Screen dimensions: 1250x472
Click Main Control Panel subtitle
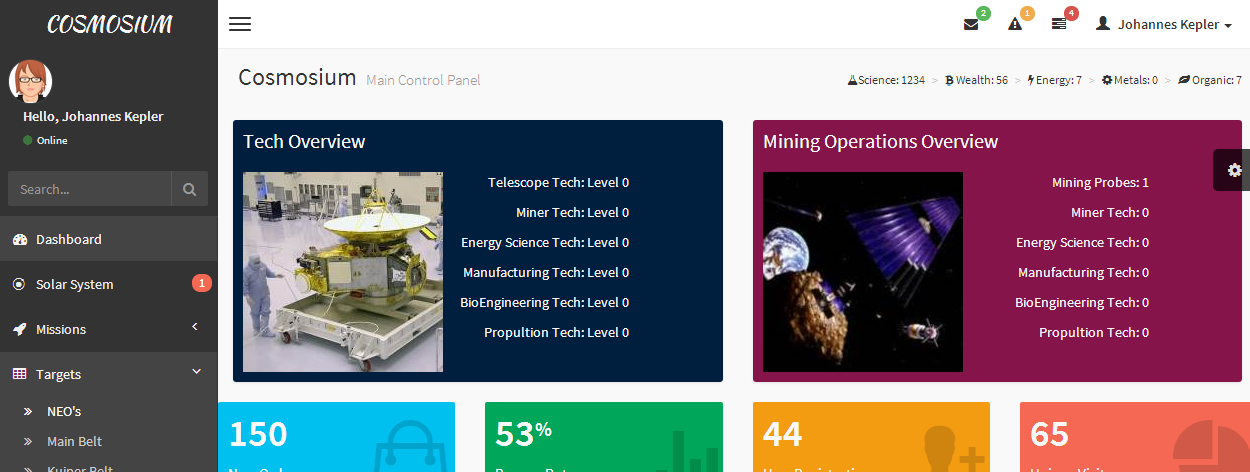(x=423, y=80)
